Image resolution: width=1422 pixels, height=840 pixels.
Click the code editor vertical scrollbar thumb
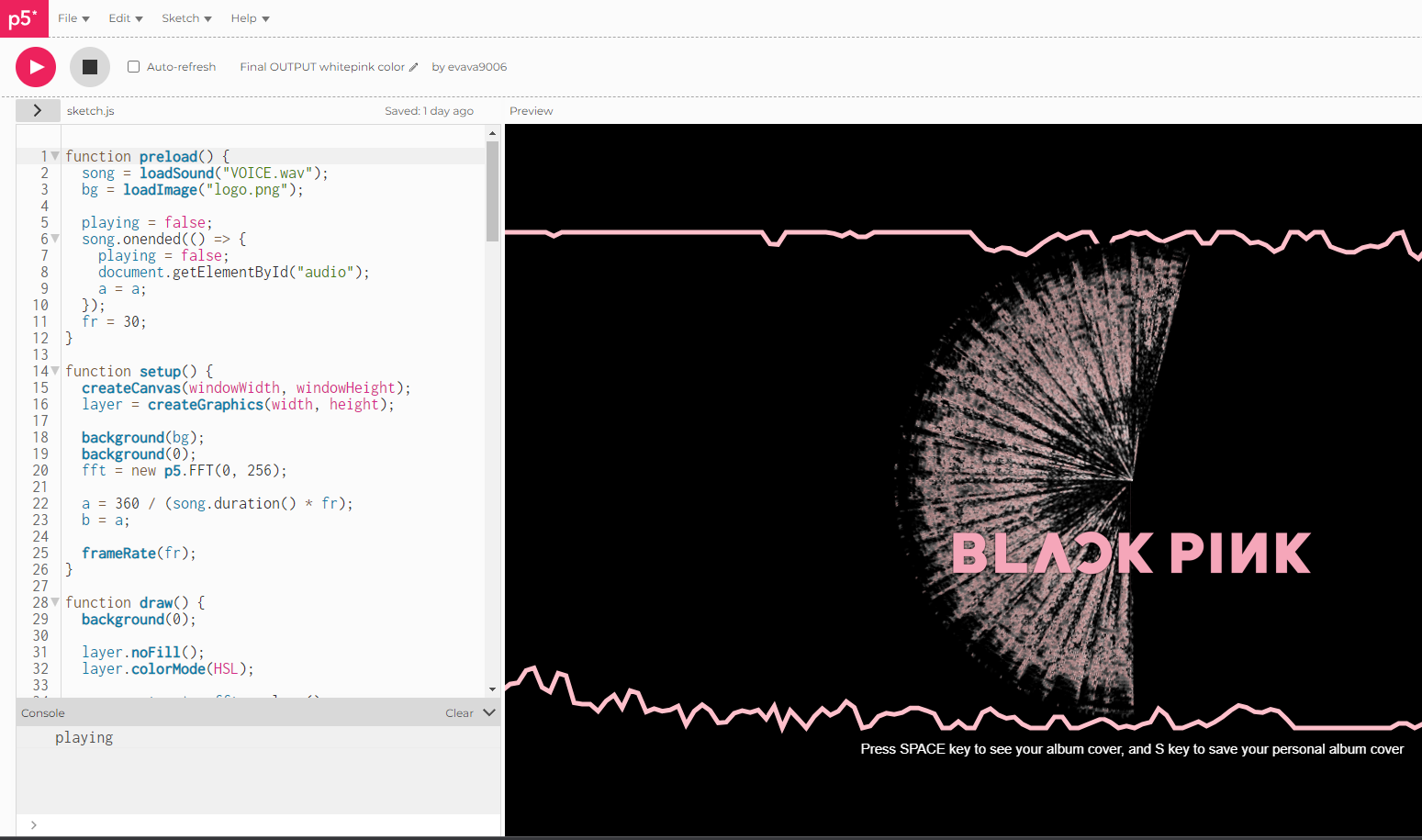click(493, 191)
